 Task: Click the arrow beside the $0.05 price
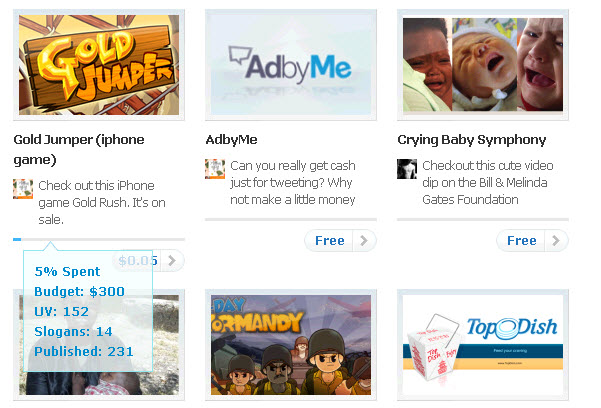point(172,261)
